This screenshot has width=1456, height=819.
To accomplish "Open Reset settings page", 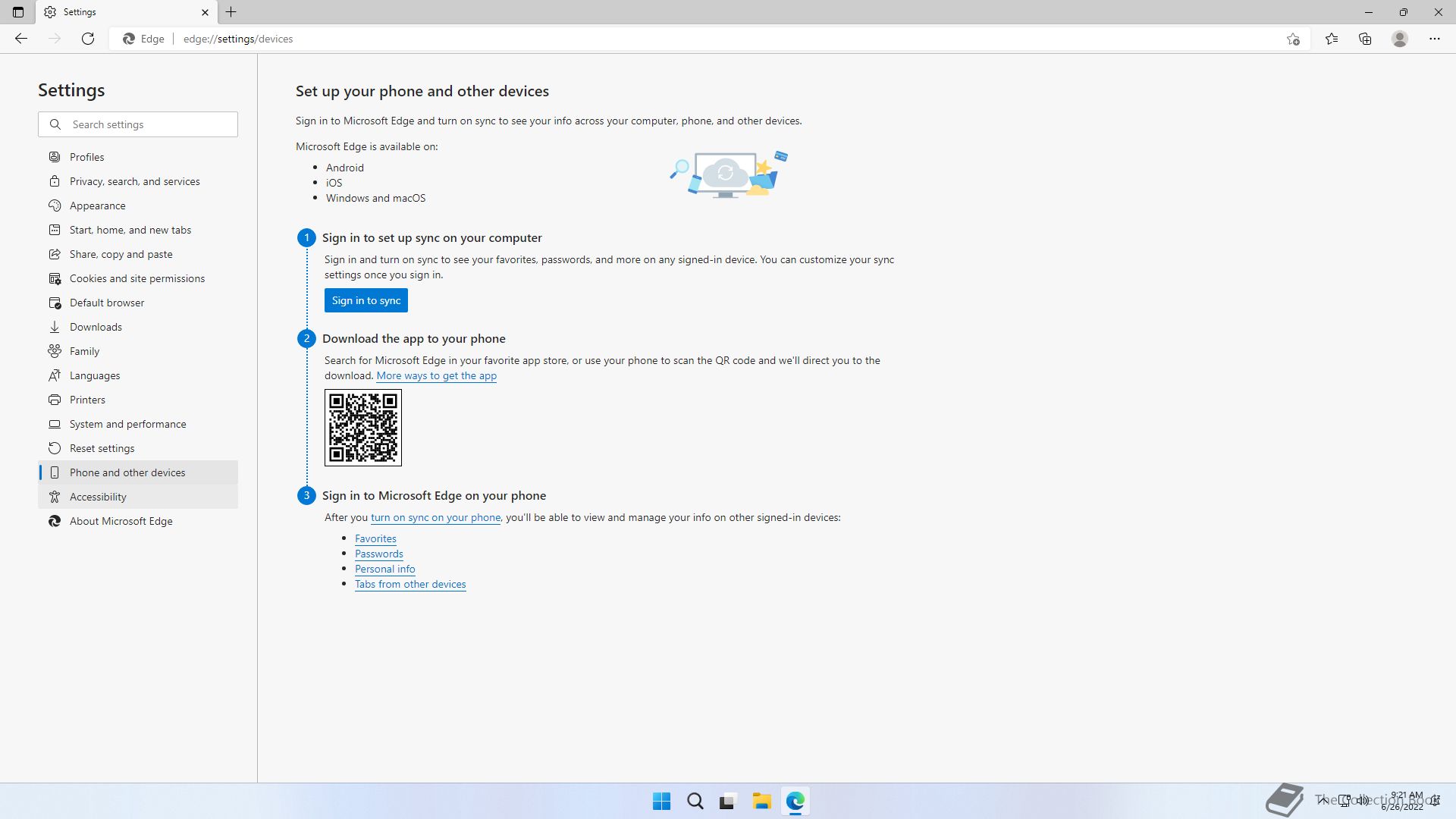I will pyautogui.click(x=138, y=448).
